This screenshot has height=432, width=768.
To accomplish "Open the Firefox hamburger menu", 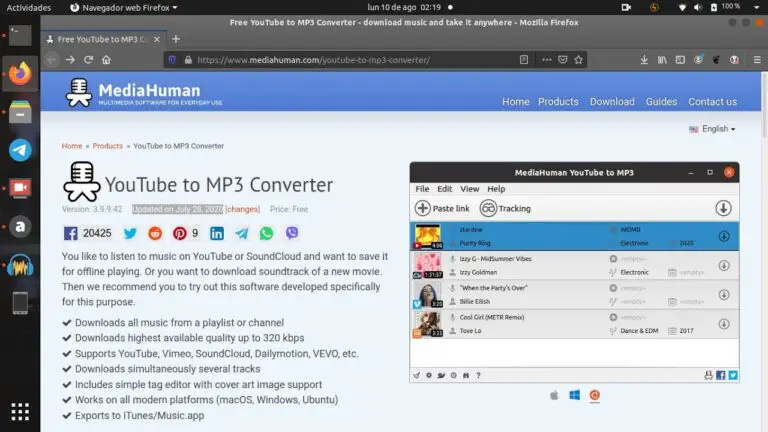I will point(757,60).
